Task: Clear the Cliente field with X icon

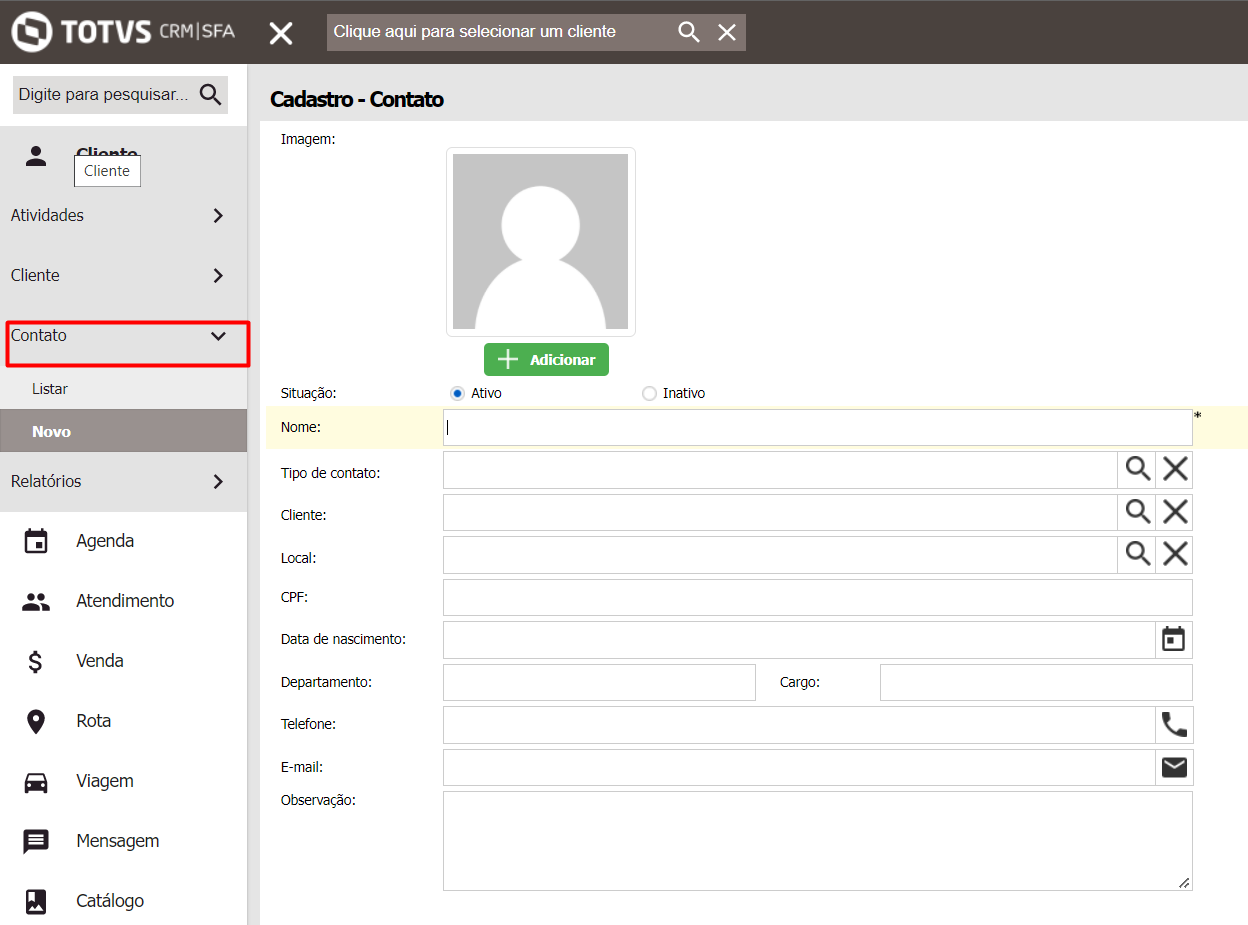Action: click(x=1175, y=512)
